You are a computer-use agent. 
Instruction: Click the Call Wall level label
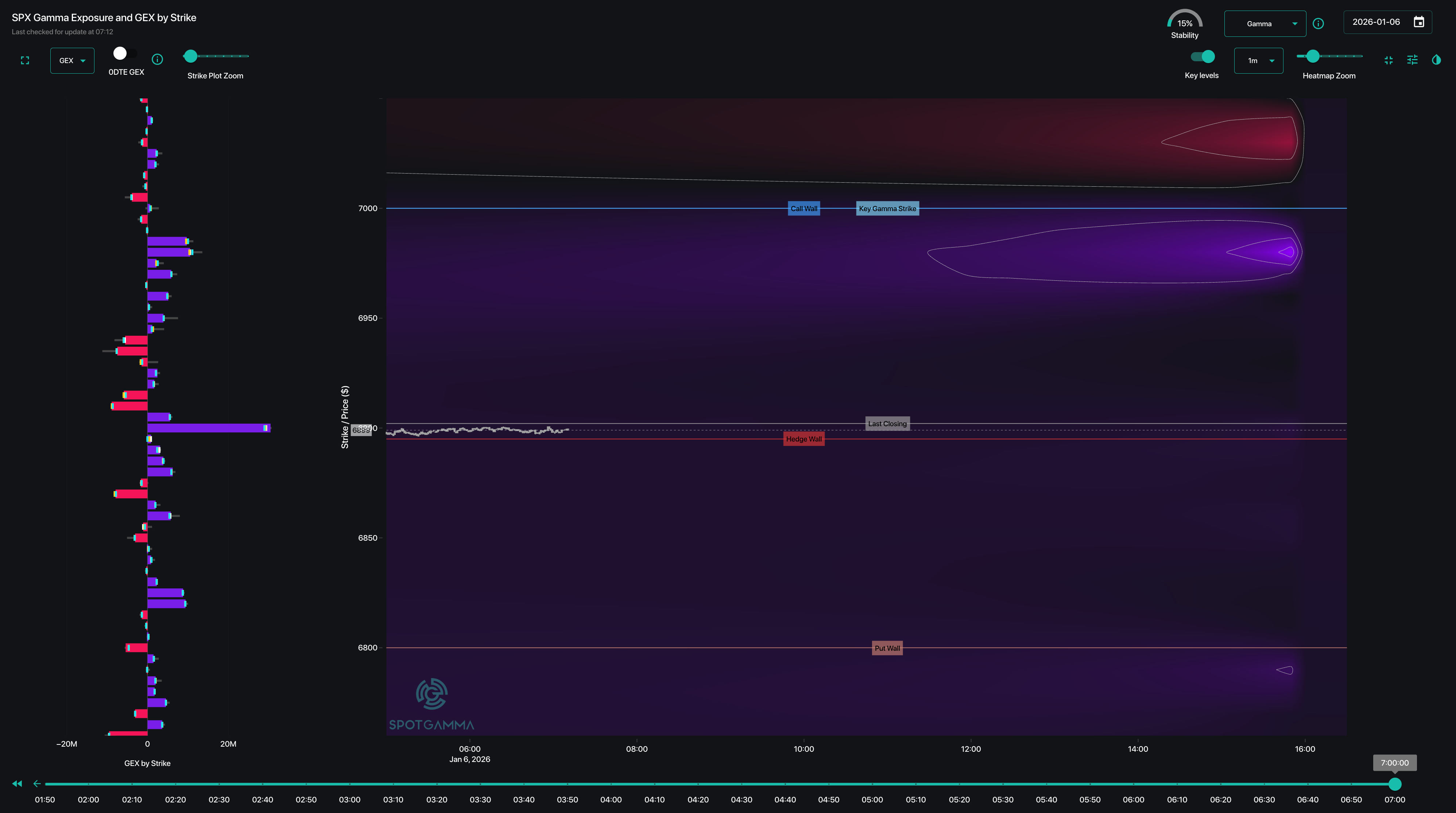point(804,209)
